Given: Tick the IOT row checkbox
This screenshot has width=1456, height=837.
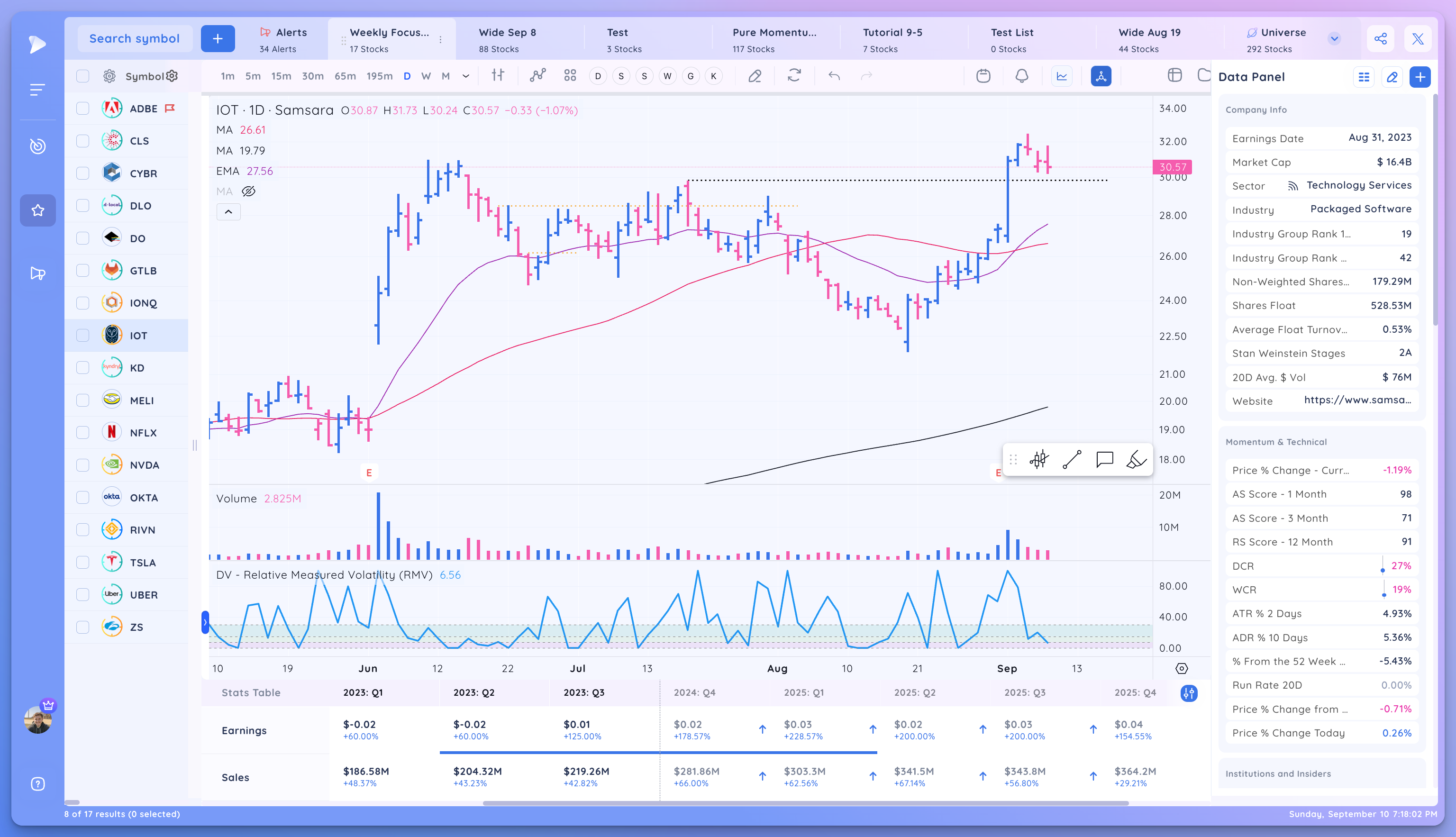Looking at the screenshot, I should 83,336.
